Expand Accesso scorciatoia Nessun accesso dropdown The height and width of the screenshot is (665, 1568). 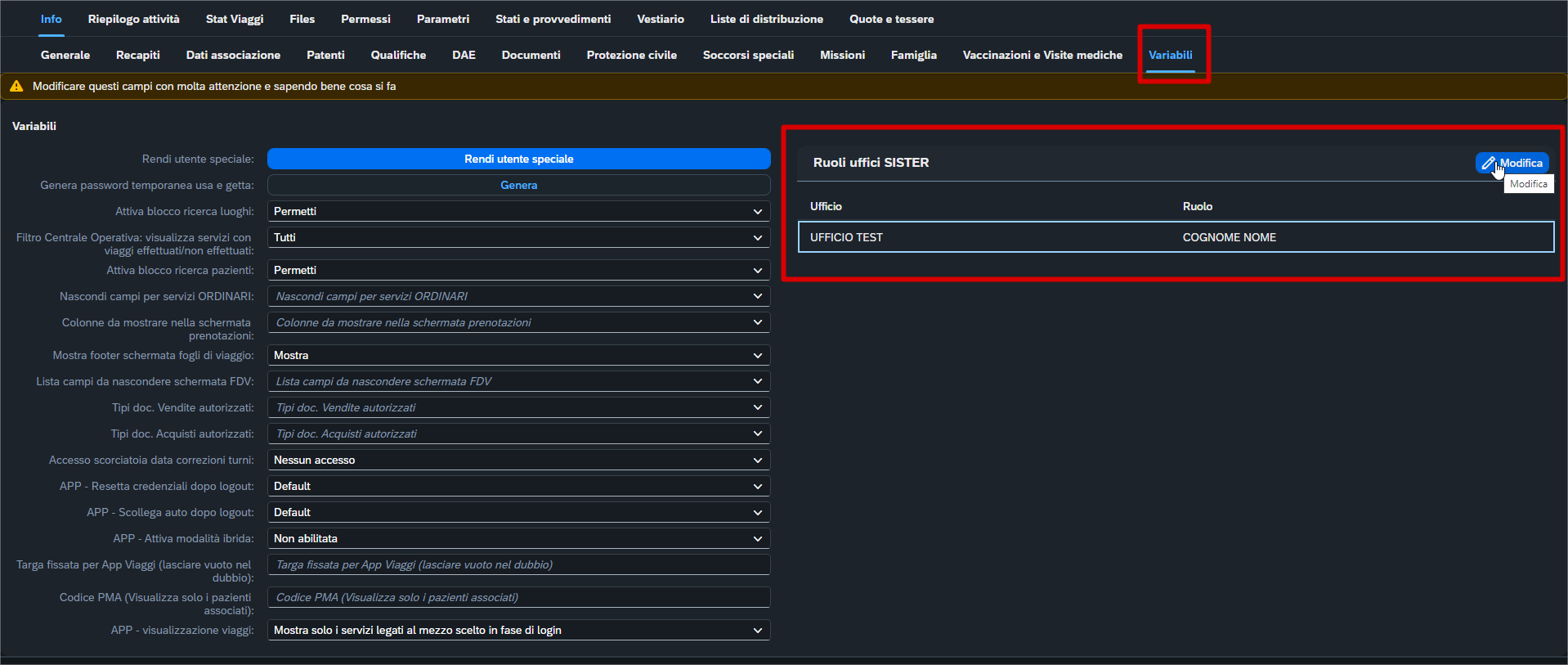pyautogui.click(x=518, y=461)
